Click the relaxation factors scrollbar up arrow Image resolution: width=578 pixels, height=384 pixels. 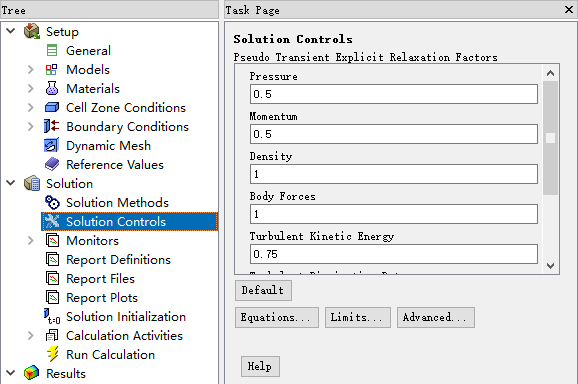(550, 73)
